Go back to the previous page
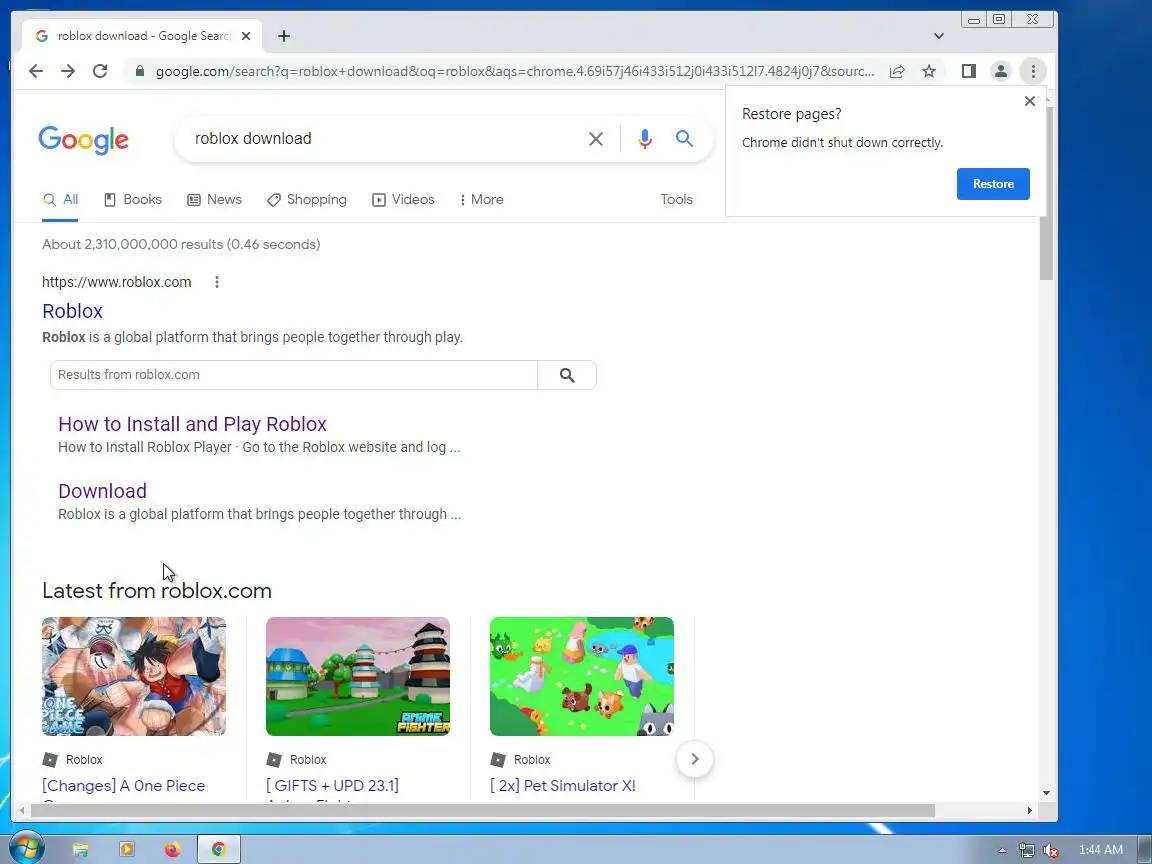1152x864 pixels. (x=35, y=71)
